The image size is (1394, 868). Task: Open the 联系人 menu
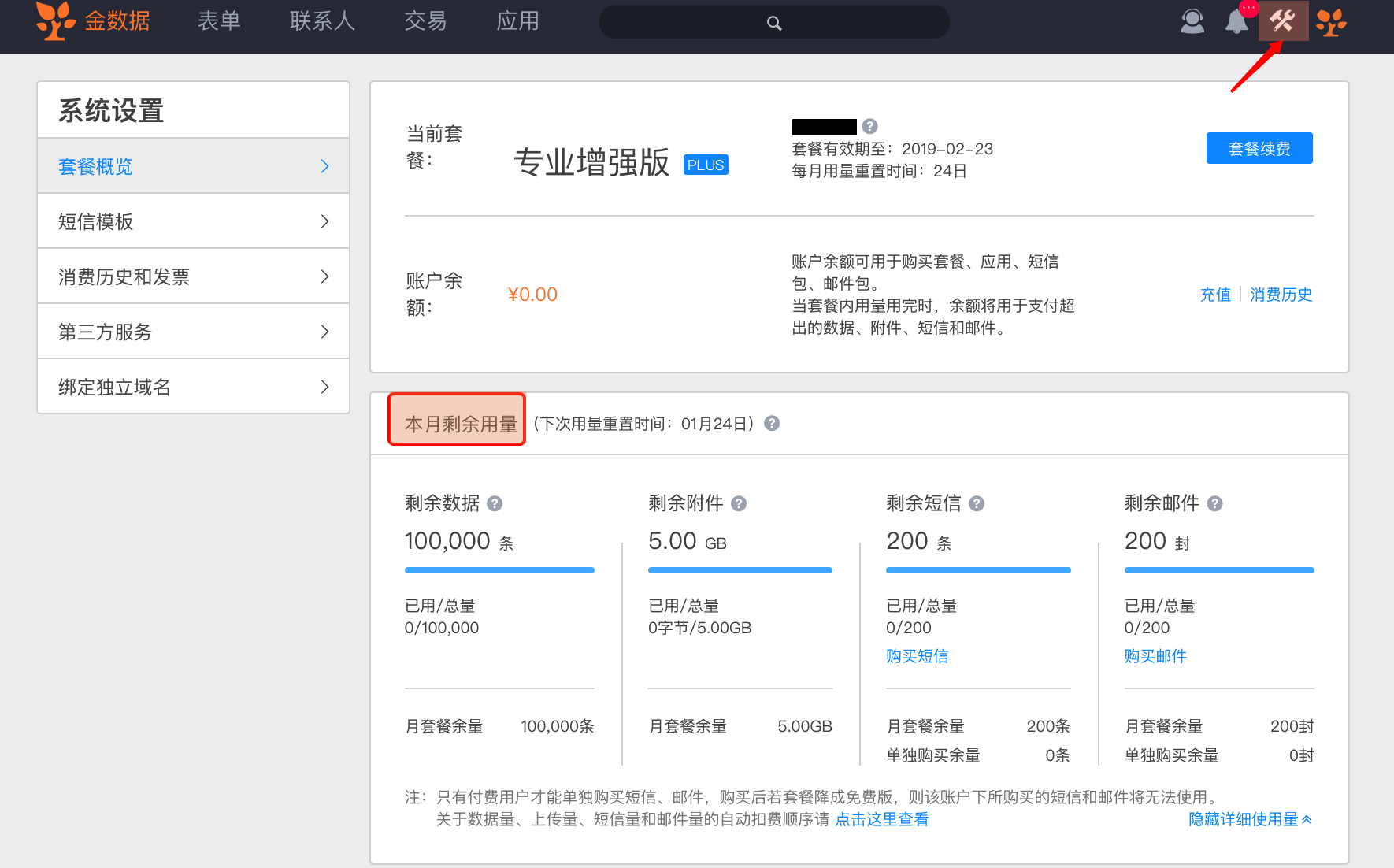(x=322, y=21)
